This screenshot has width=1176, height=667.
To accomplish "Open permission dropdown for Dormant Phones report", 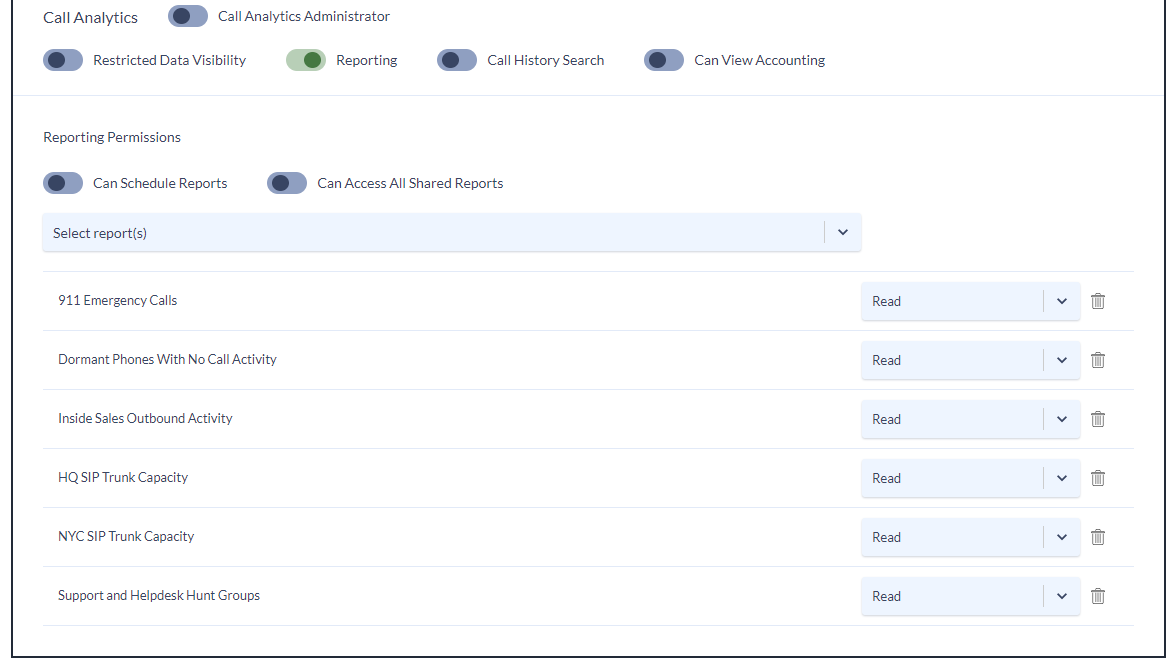I will (x=970, y=360).
